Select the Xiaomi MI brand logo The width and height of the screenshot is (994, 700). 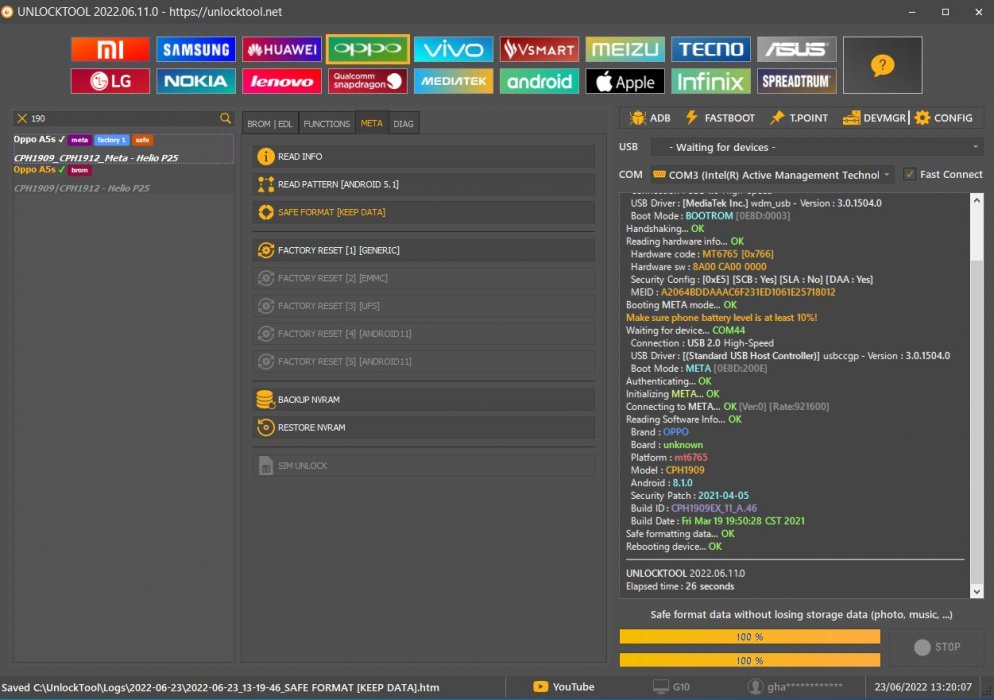tap(110, 49)
